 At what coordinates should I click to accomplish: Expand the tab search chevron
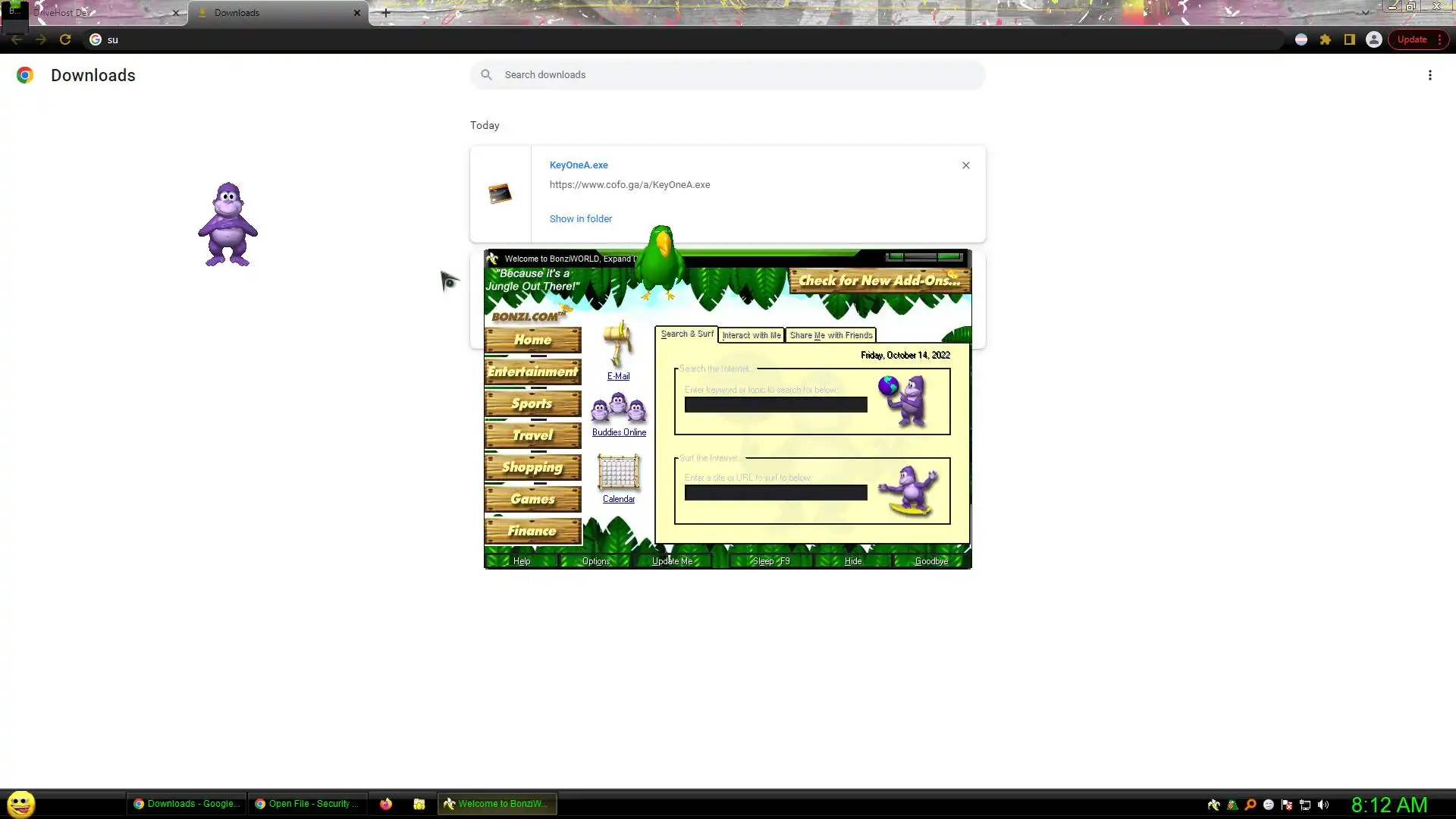click(x=1365, y=12)
